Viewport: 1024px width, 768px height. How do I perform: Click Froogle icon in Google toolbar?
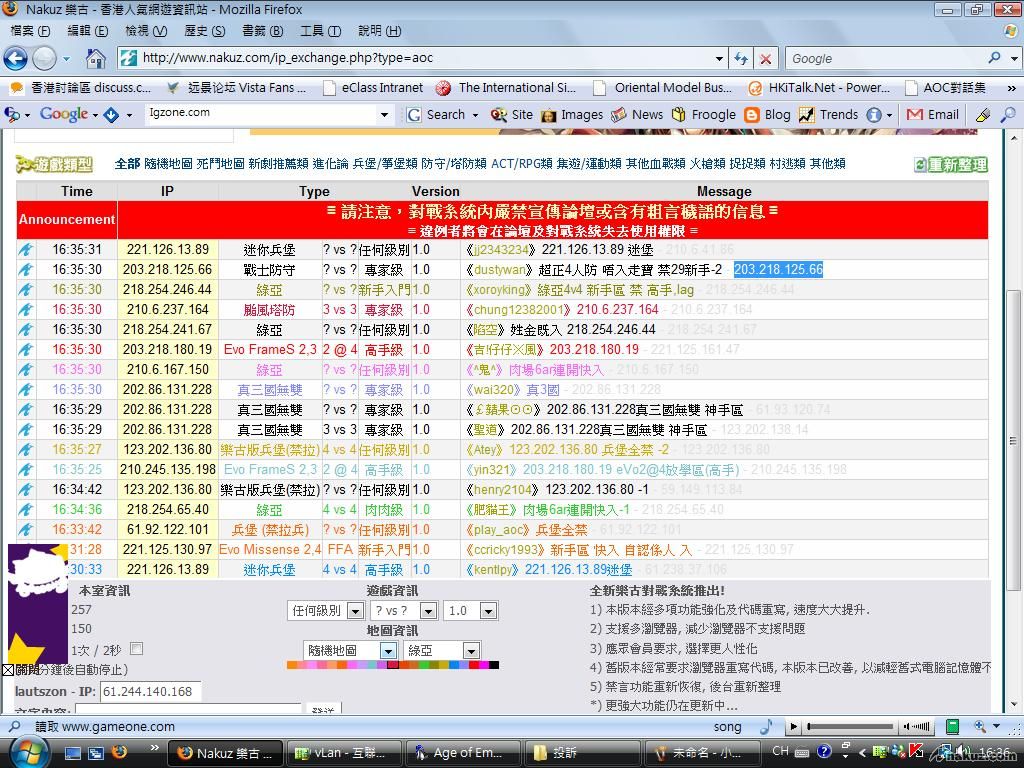[x=680, y=115]
